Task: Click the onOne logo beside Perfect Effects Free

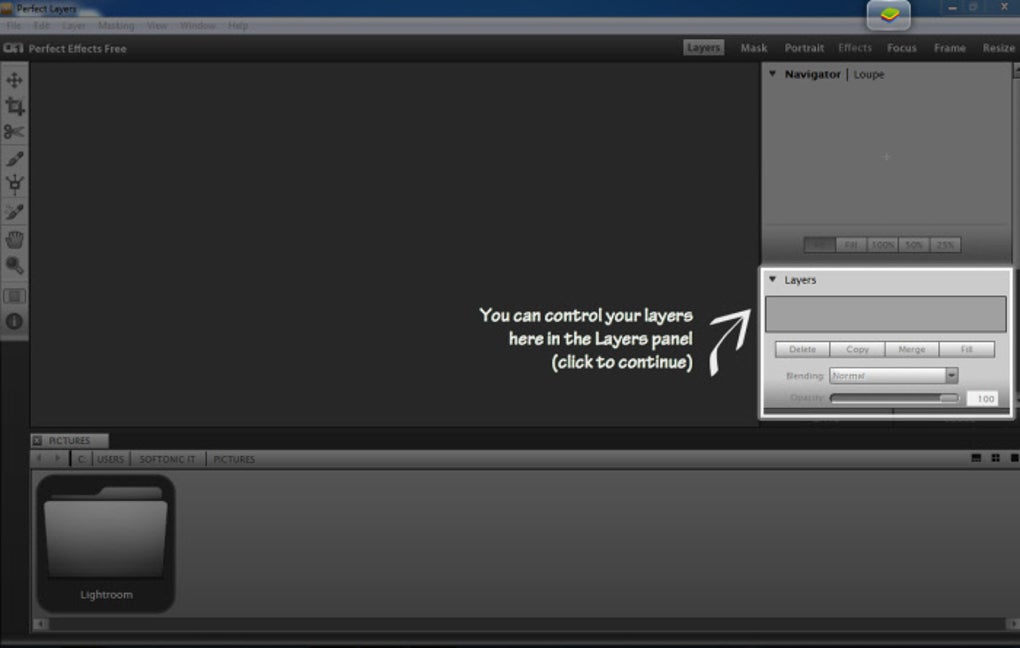Action: click(13, 48)
